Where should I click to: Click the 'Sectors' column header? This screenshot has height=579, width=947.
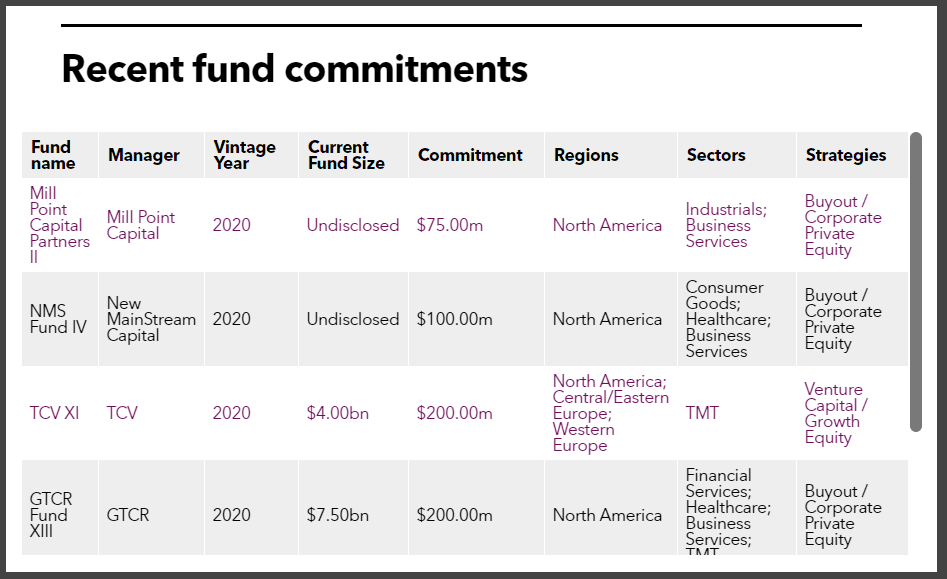[x=737, y=155]
